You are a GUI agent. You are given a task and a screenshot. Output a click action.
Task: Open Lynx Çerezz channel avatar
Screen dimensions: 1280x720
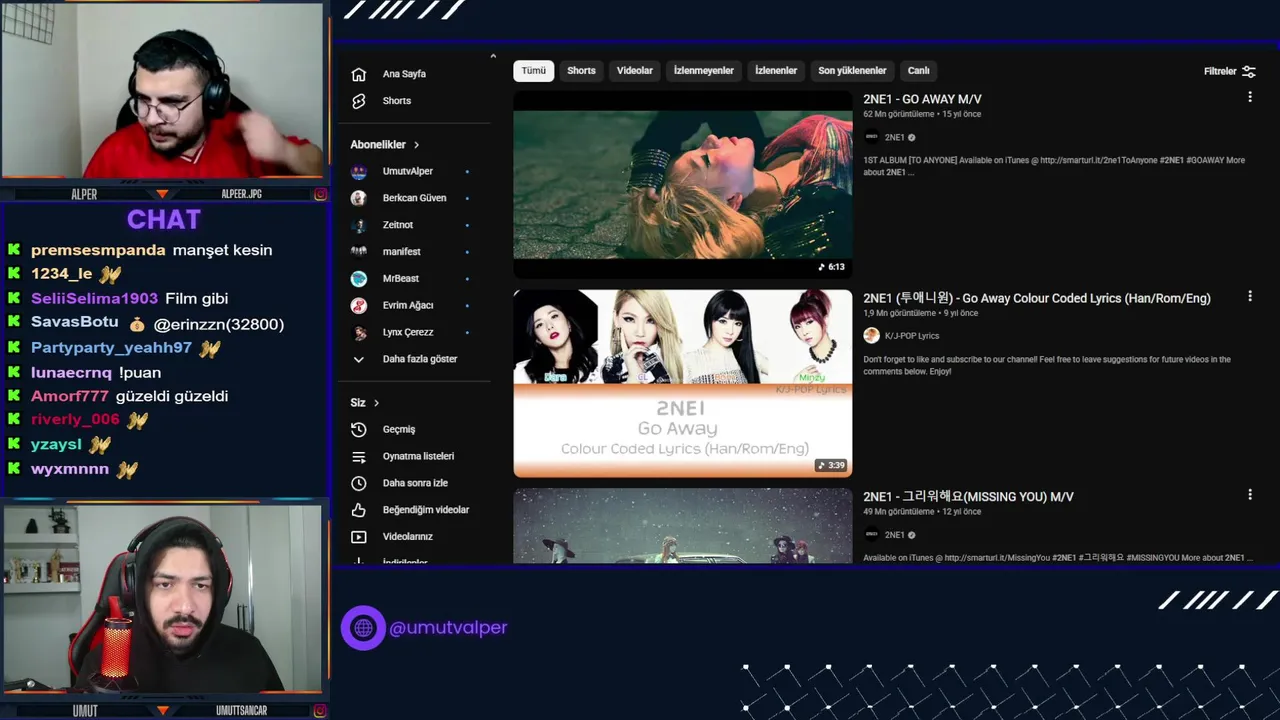(359, 332)
